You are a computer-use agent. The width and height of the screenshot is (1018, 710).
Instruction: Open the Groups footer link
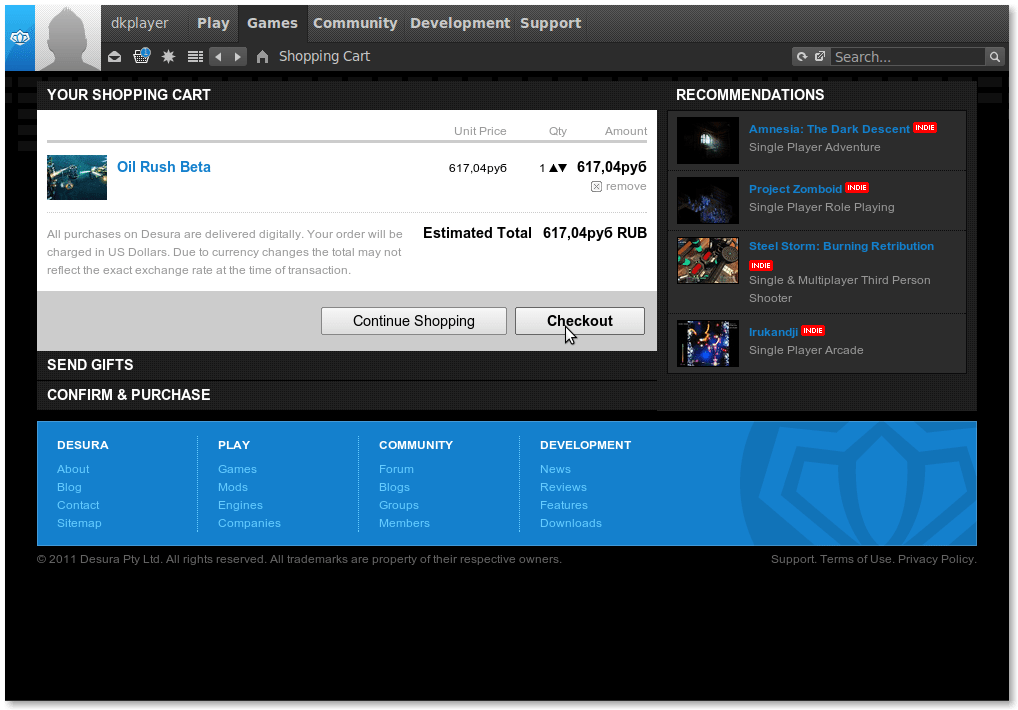coord(399,506)
